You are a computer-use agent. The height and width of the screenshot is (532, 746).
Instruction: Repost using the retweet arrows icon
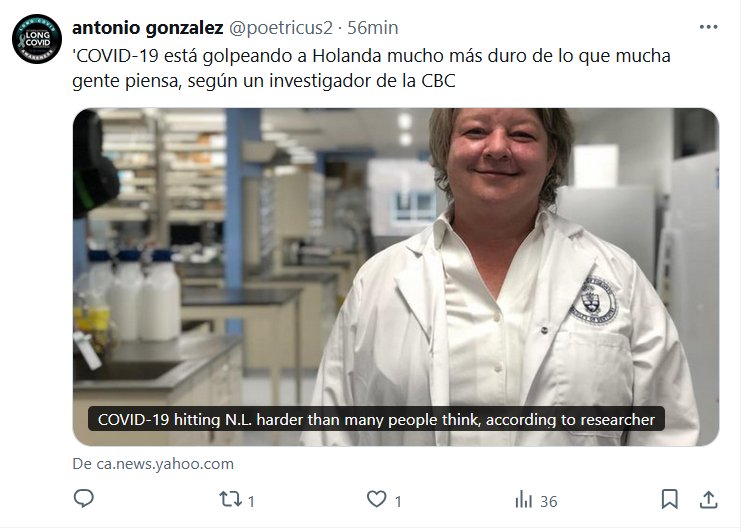(x=230, y=499)
